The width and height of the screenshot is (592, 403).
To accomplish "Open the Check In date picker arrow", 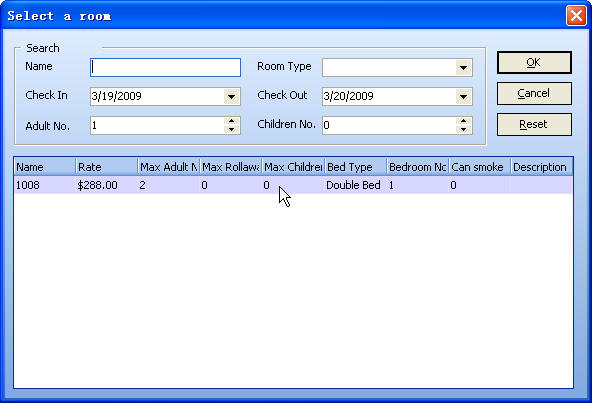I will (x=231, y=96).
